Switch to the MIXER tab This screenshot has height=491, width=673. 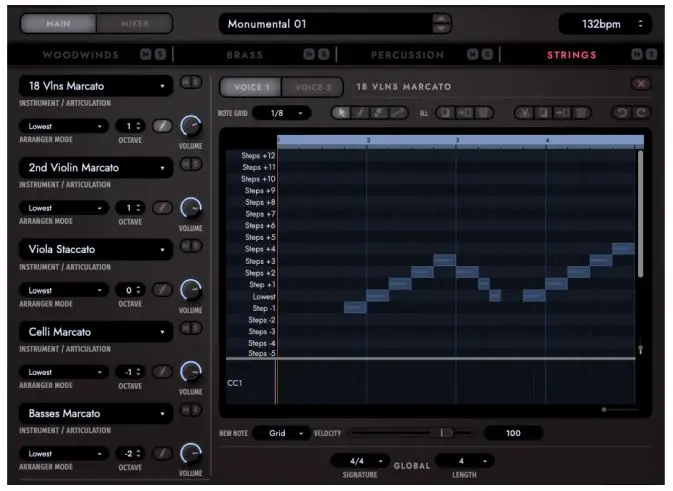point(135,24)
